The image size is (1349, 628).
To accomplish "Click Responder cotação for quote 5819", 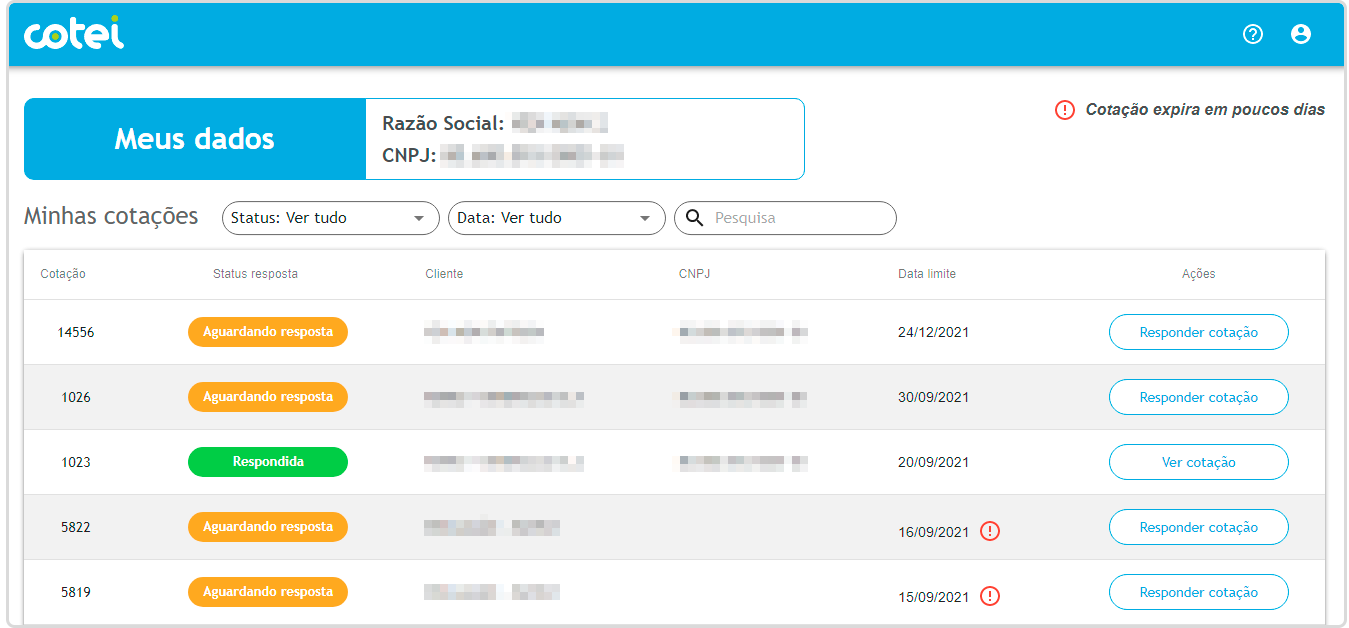I will [1198, 592].
